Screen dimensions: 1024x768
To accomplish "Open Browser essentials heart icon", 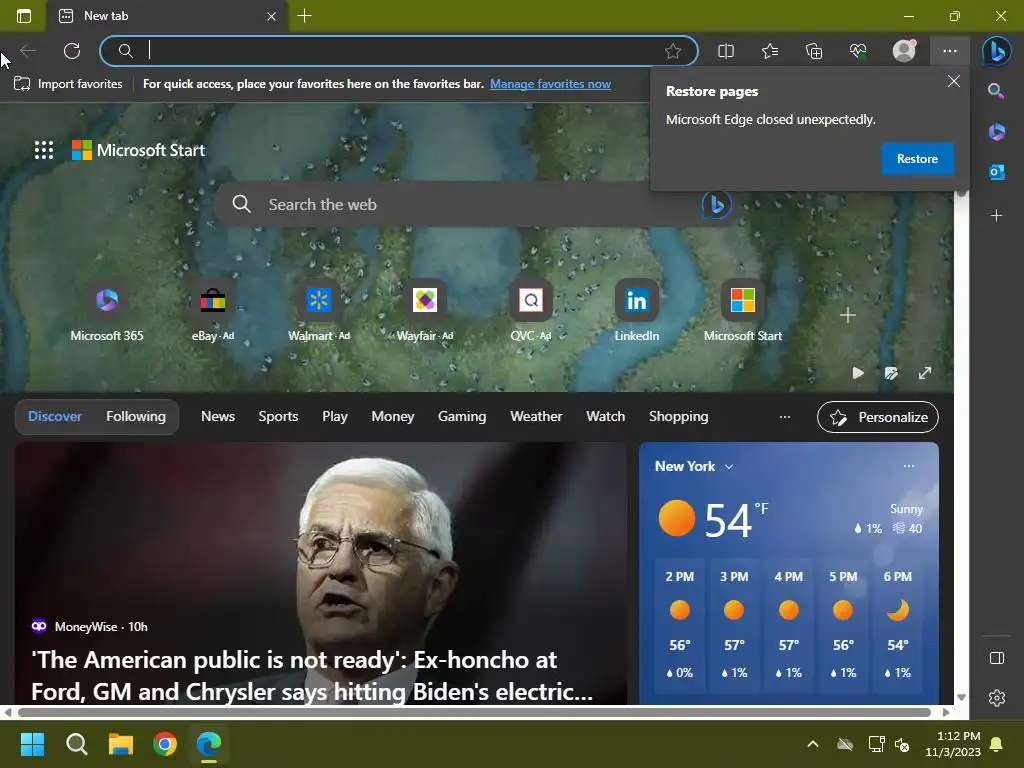I will pyautogui.click(x=858, y=51).
